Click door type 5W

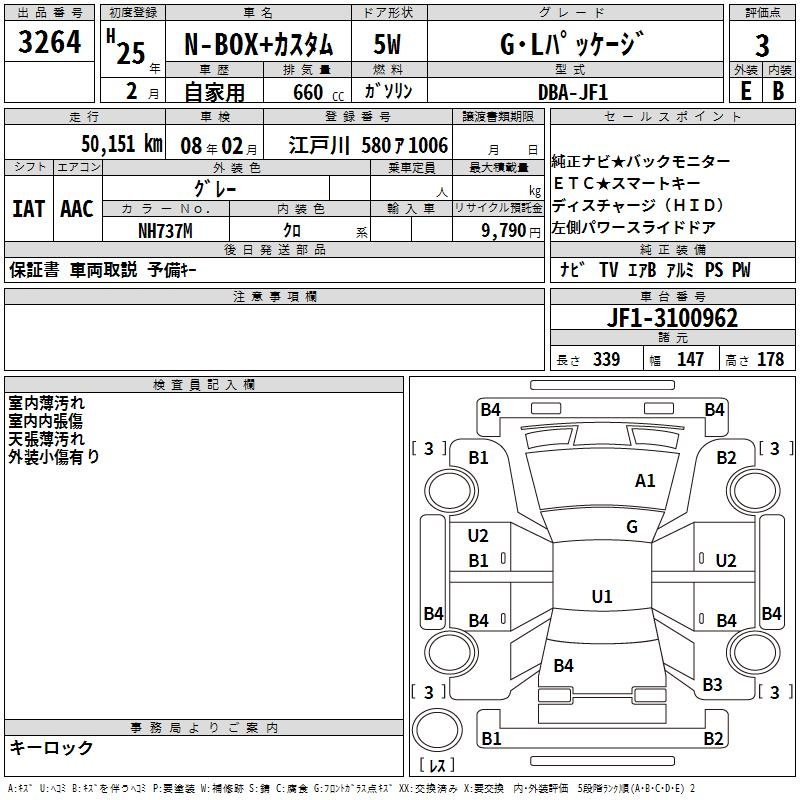pos(387,44)
